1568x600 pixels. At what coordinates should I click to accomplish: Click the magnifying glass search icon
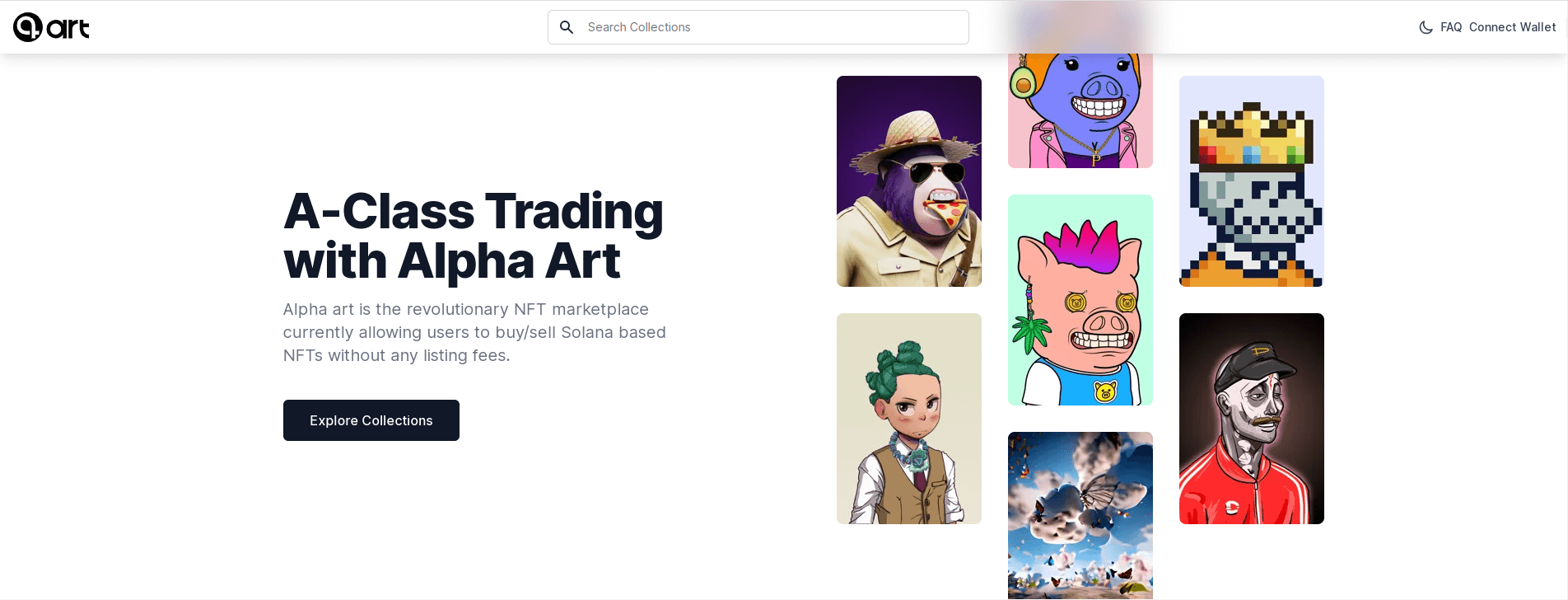click(567, 27)
